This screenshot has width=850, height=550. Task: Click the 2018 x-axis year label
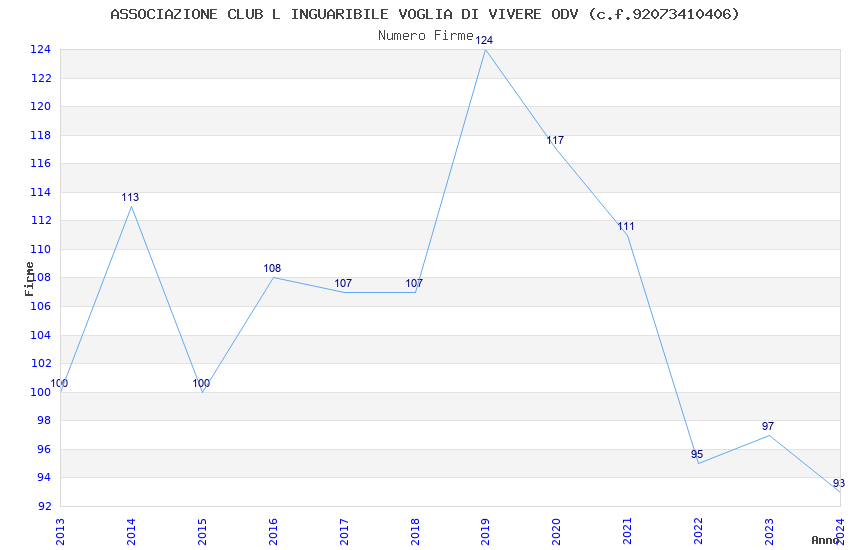(x=415, y=532)
